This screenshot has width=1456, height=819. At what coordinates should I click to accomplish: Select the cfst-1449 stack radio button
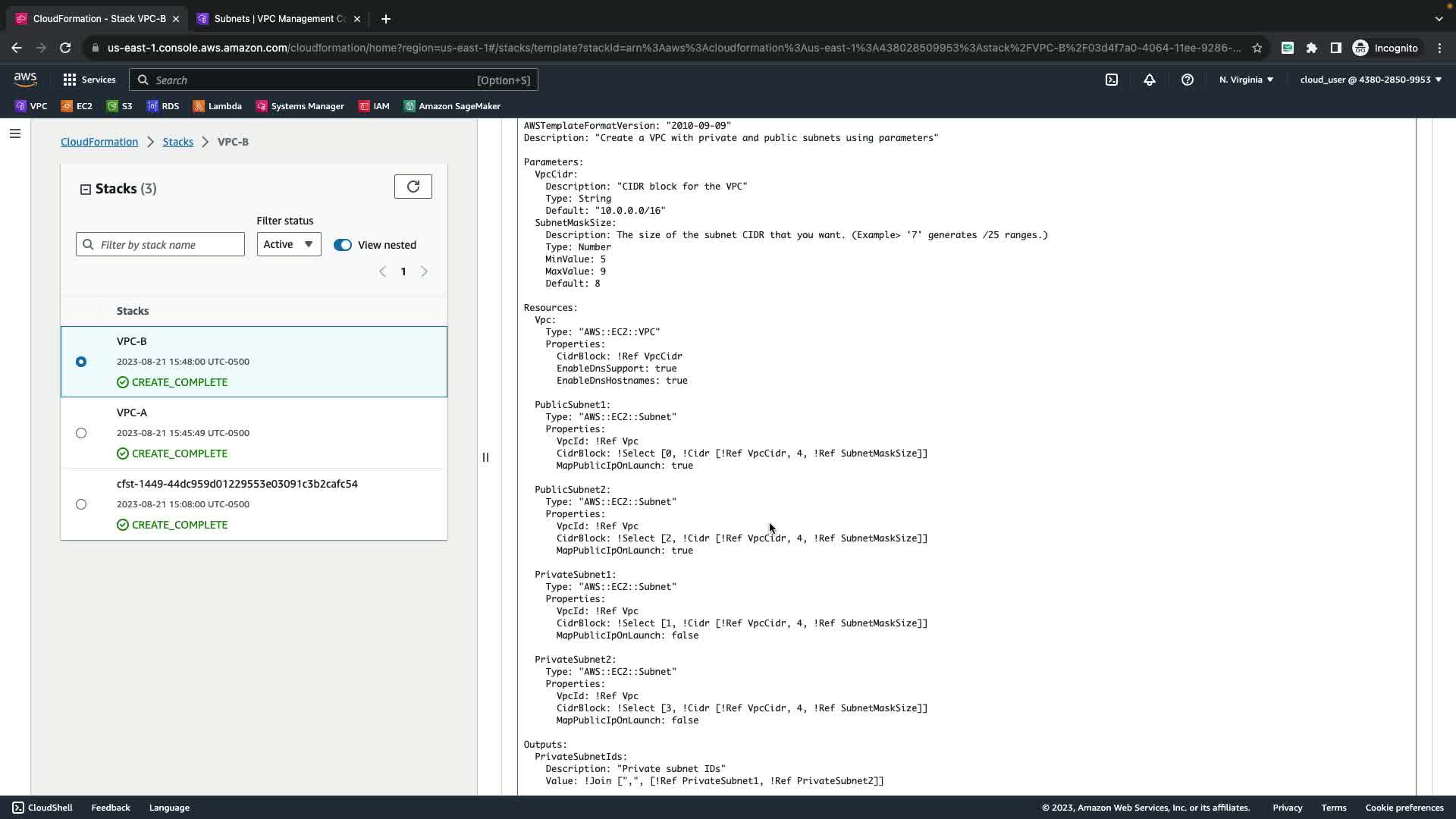point(81,504)
